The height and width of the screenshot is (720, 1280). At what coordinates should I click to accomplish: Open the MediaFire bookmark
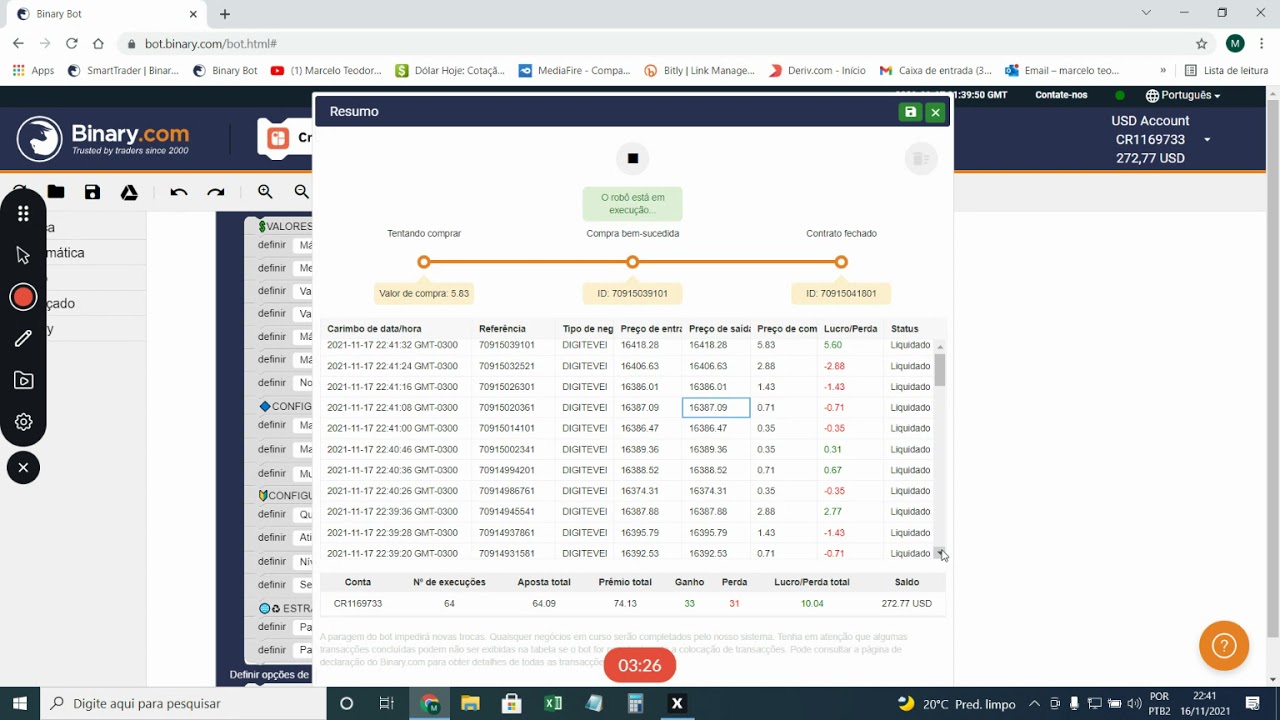click(x=574, y=71)
